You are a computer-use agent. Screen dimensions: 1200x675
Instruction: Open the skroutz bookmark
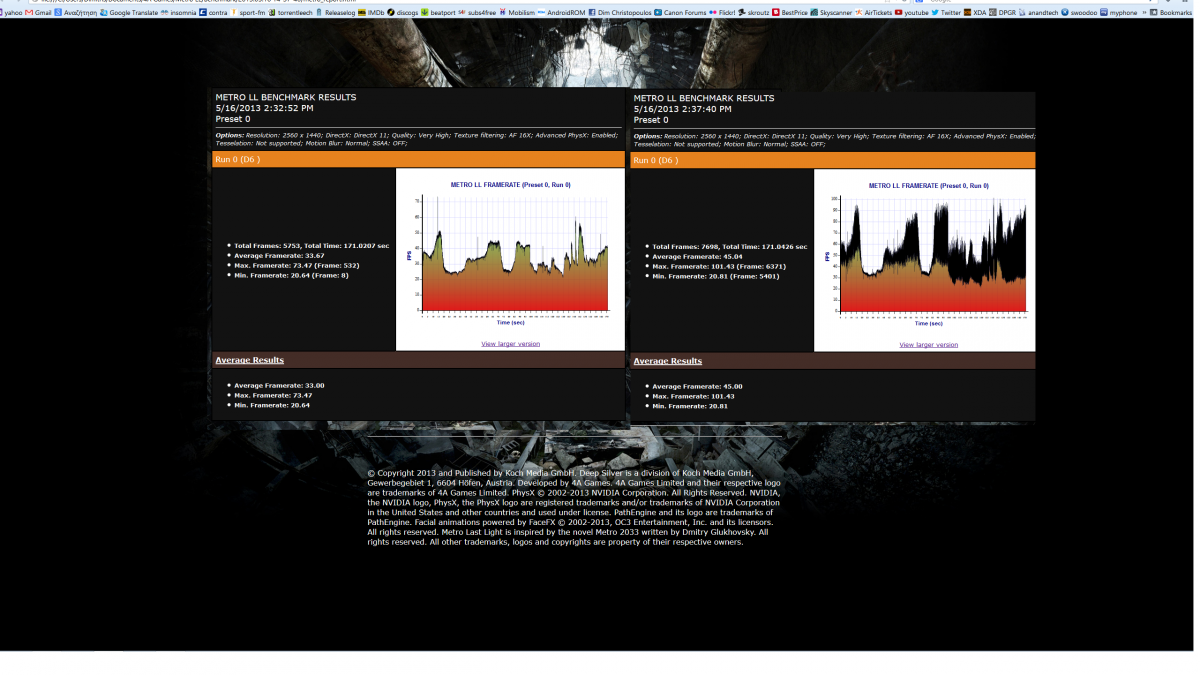coord(753,13)
